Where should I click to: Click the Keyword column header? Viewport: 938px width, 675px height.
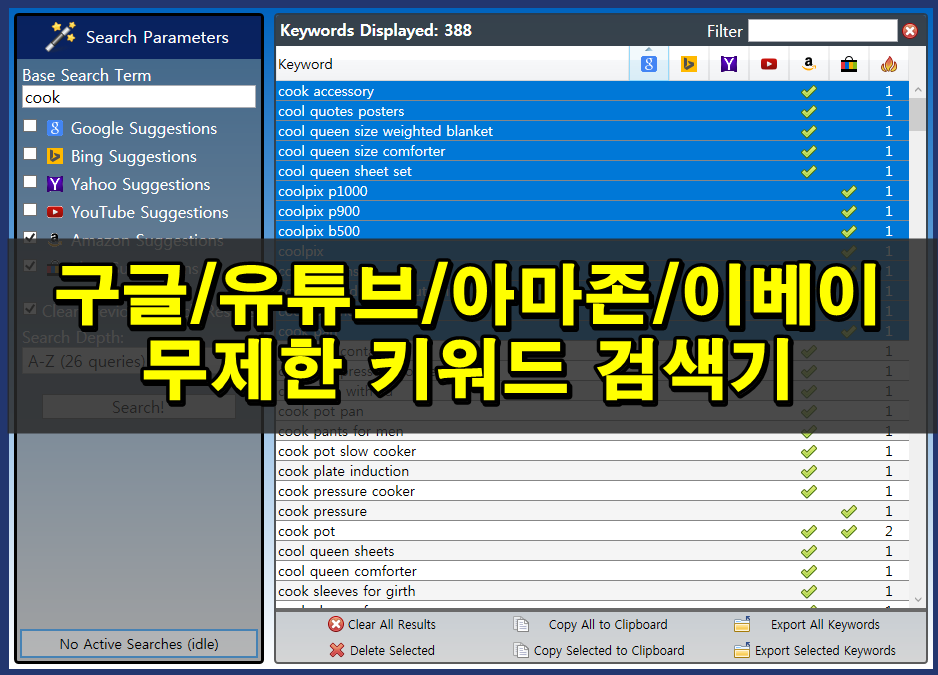[453, 64]
